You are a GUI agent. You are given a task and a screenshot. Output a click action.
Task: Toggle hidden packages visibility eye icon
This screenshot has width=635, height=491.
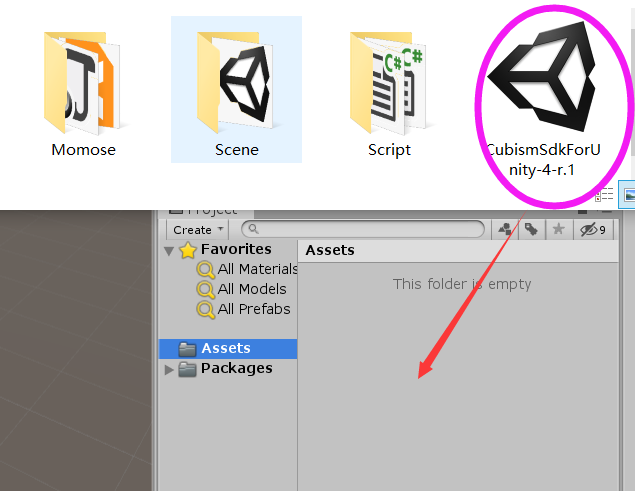coord(594,230)
